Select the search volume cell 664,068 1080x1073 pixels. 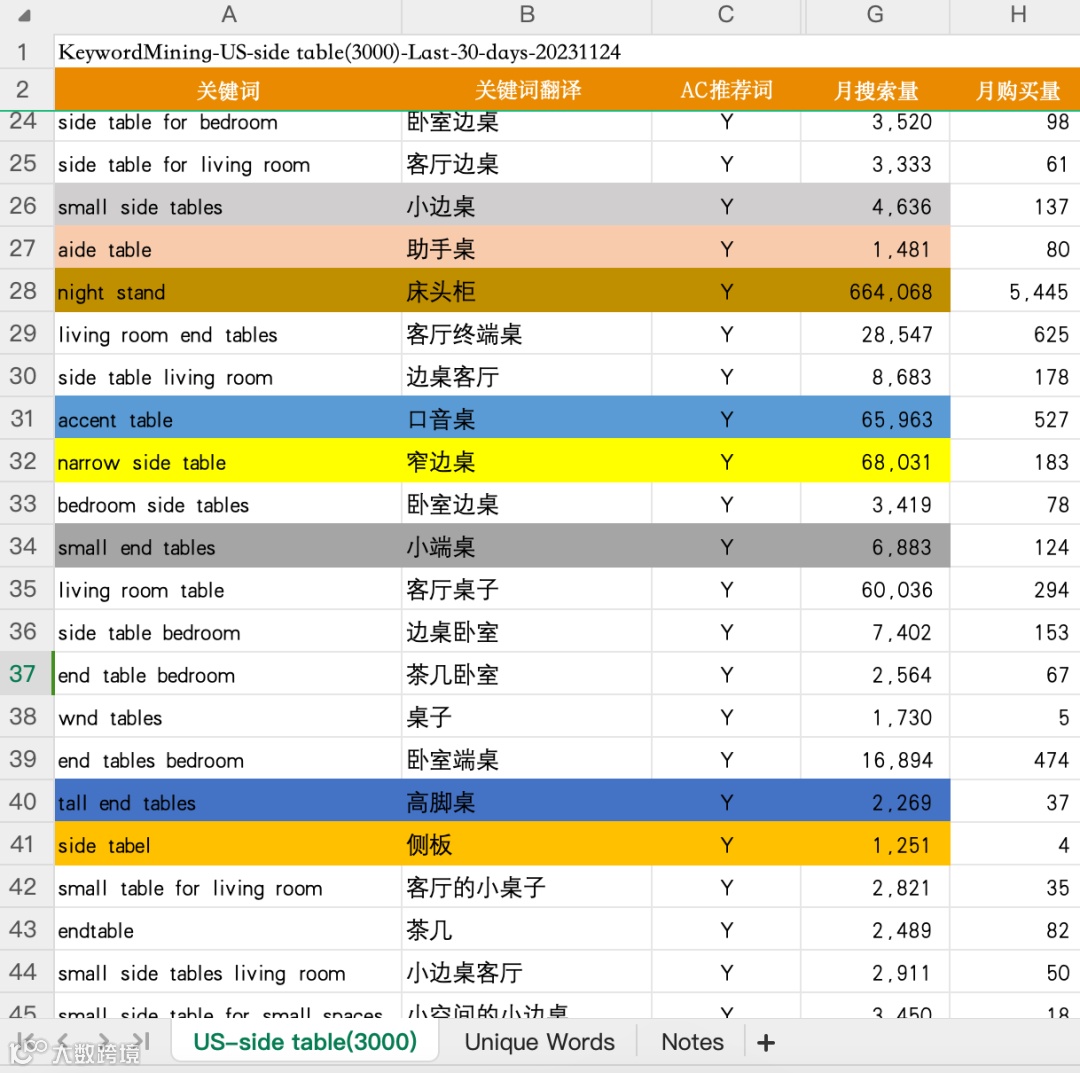click(875, 292)
